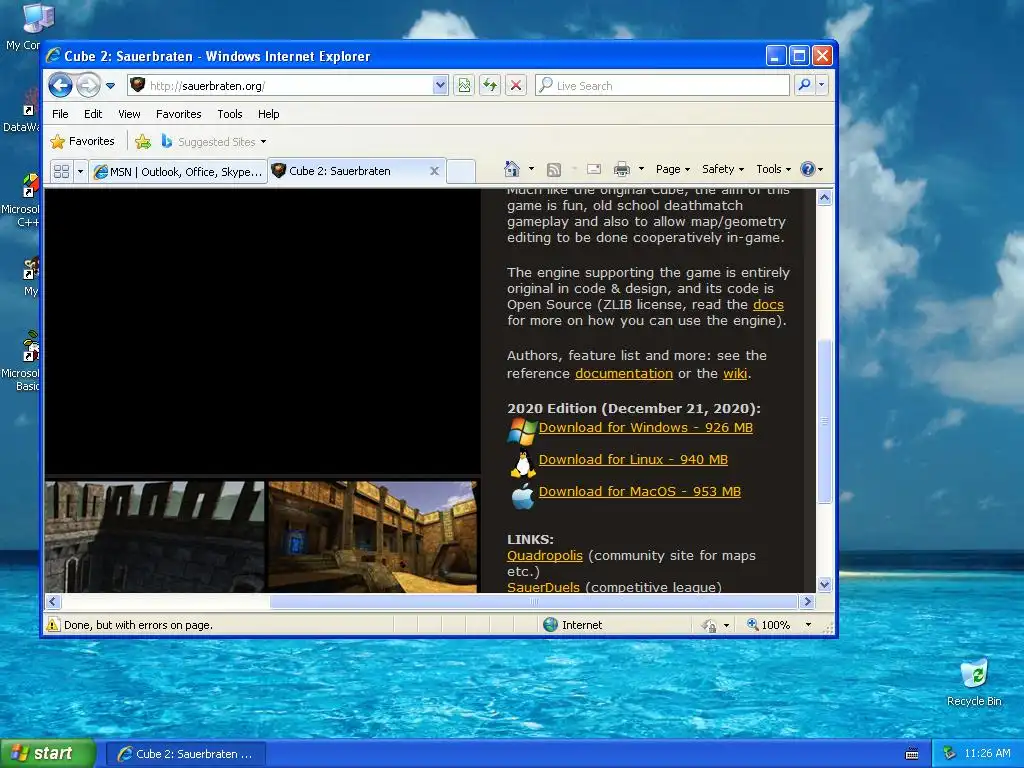Image resolution: width=1024 pixels, height=768 pixels.
Task: Click the blue Help question mark icon
Action: 808,169
